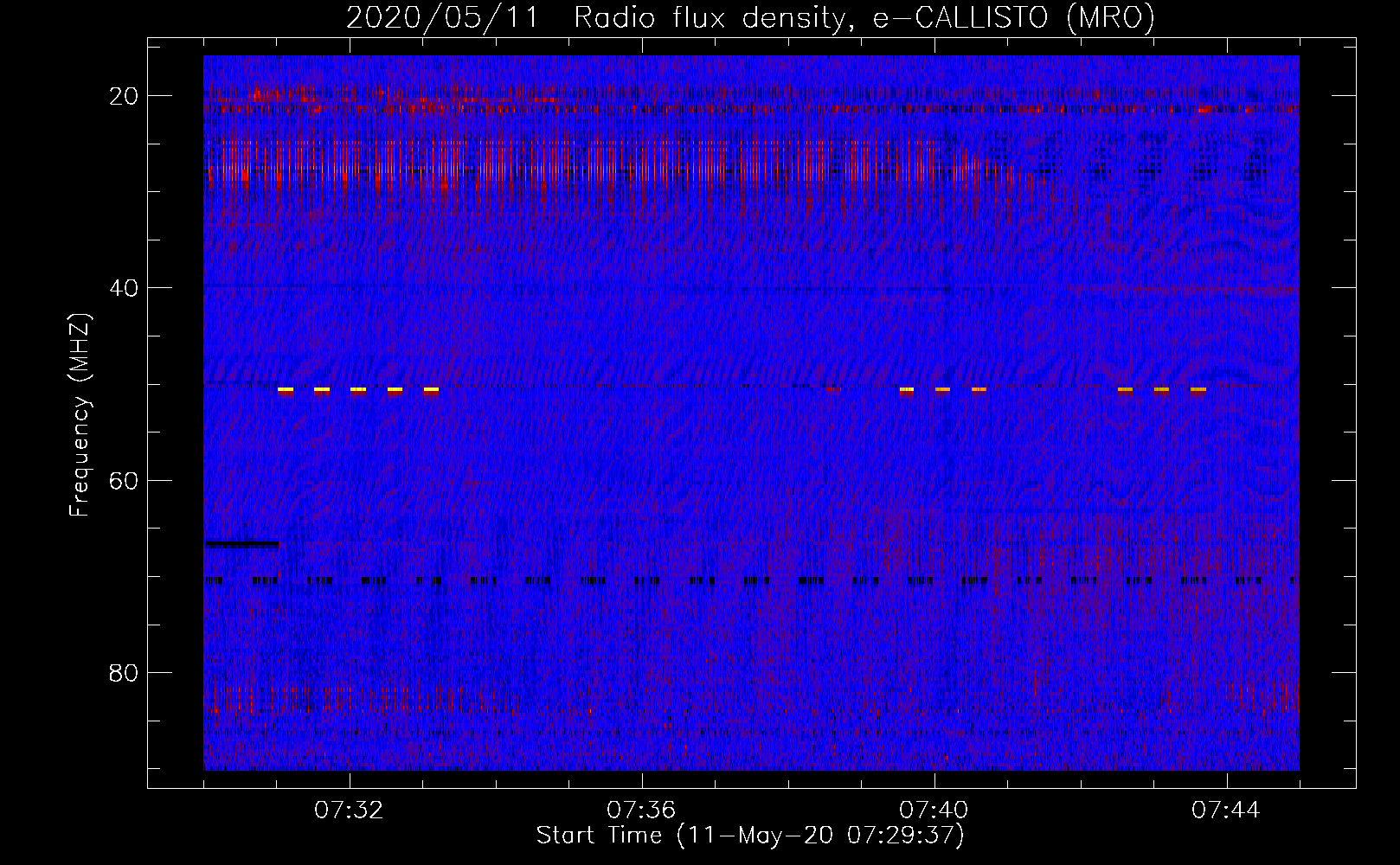The image size is (1400, 865).
Task: Click the "Frequency (MHZ)" y-axis label
Action: tap(80, 415)
